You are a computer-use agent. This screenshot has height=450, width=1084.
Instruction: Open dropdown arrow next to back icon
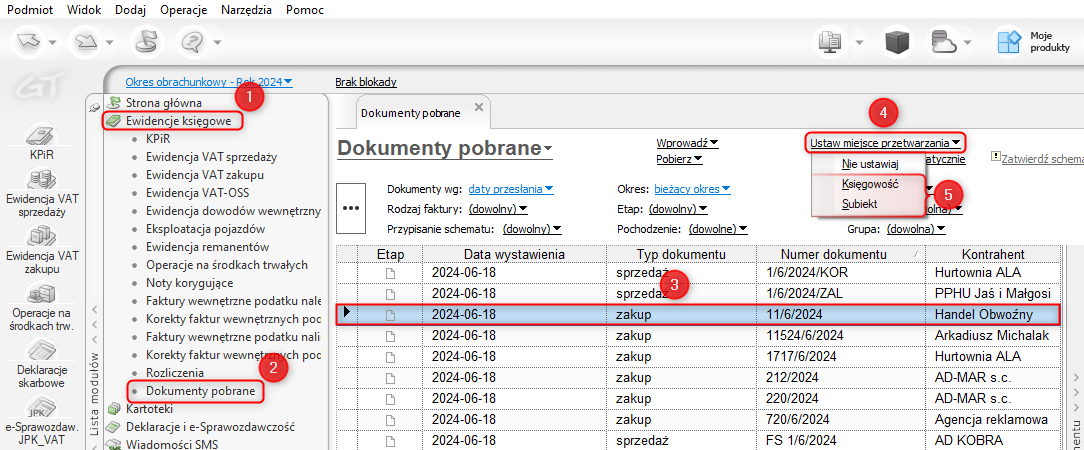pos(55,42)
